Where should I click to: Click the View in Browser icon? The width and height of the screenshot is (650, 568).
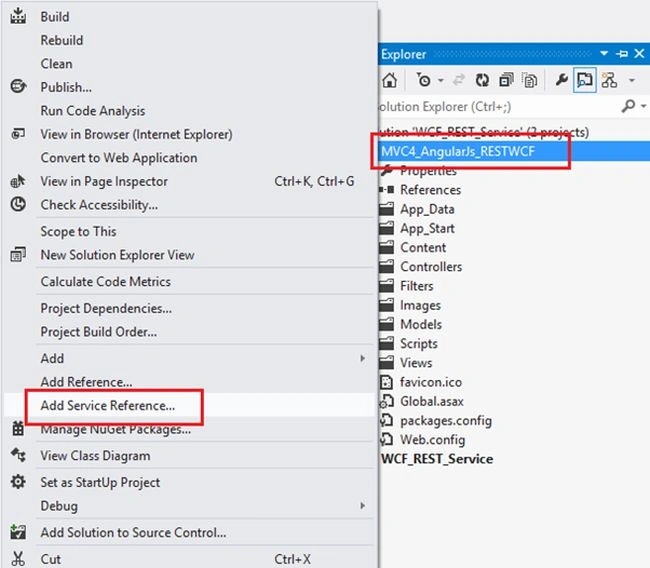(18, 134)
